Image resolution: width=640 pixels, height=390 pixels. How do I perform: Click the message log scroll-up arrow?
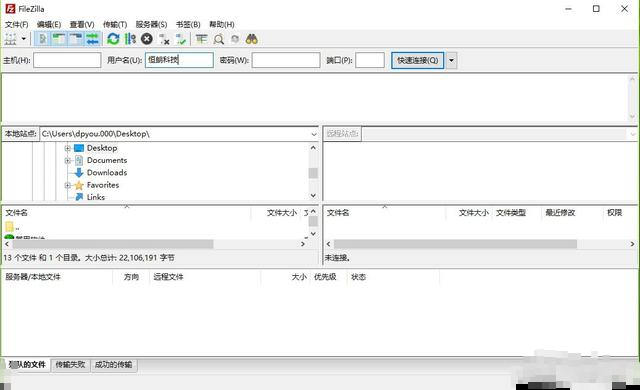(633, 79)
